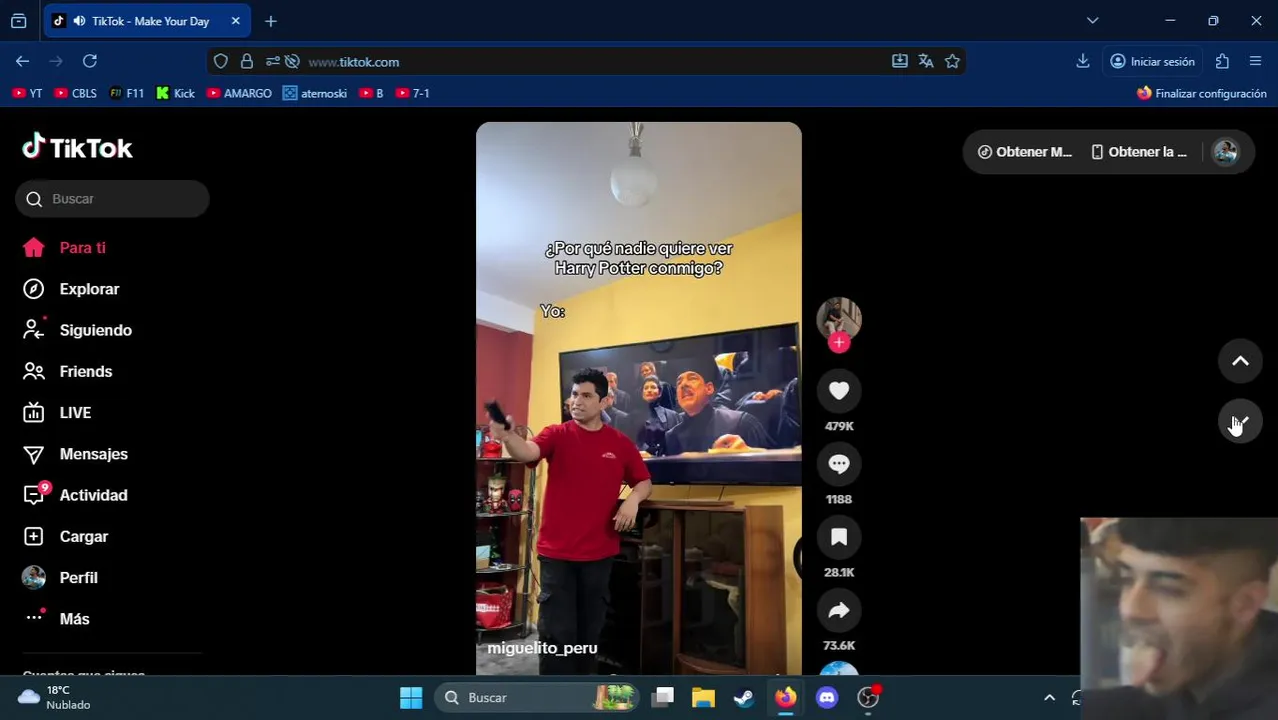Open the Para ti feed
This screenshot has width=1278, height=720.
[x=82, y=248]
